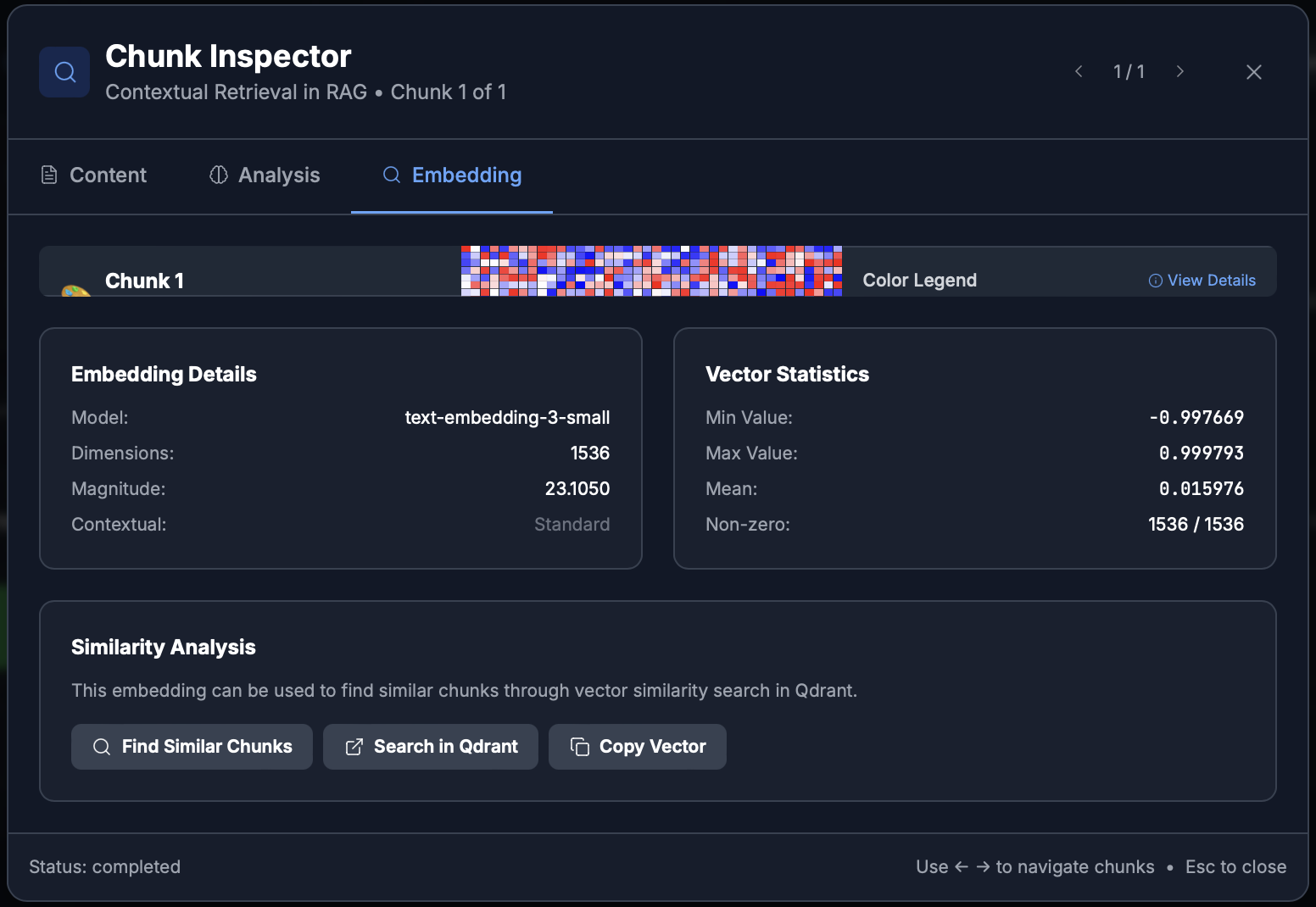The height and width of the screenshot is (907, 1316).
Task: Click Min Value -0.997669
Action: pyautogui.click(x=1196, y=417)
